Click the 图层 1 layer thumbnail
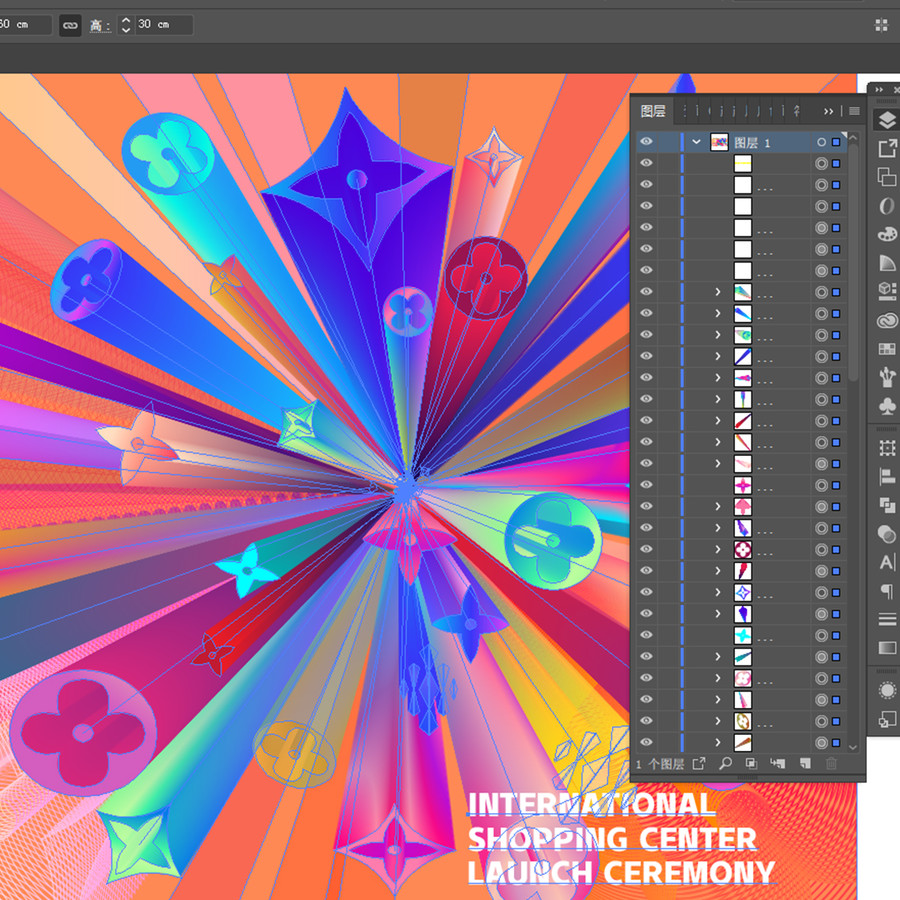Image resolution: width=900 pixels, height=900 pixels. 719,142
